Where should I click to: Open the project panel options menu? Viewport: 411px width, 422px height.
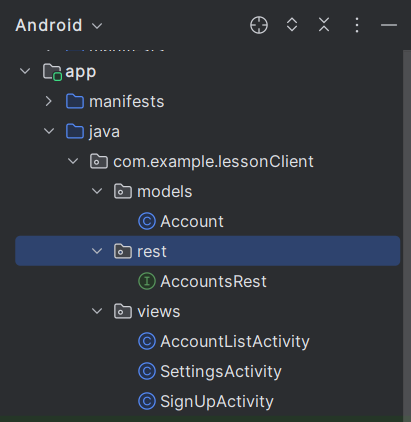[x=357, y=25]
